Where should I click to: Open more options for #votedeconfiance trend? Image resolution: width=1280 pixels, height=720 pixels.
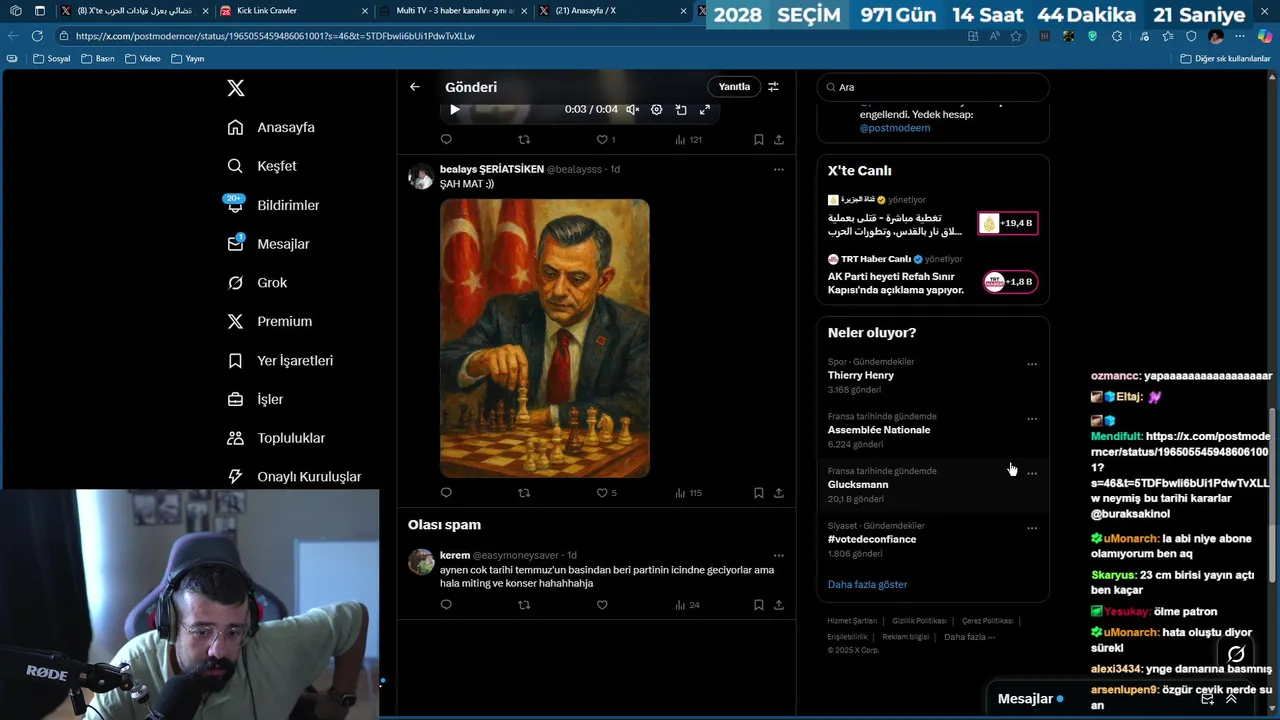tap(1032, 528)
